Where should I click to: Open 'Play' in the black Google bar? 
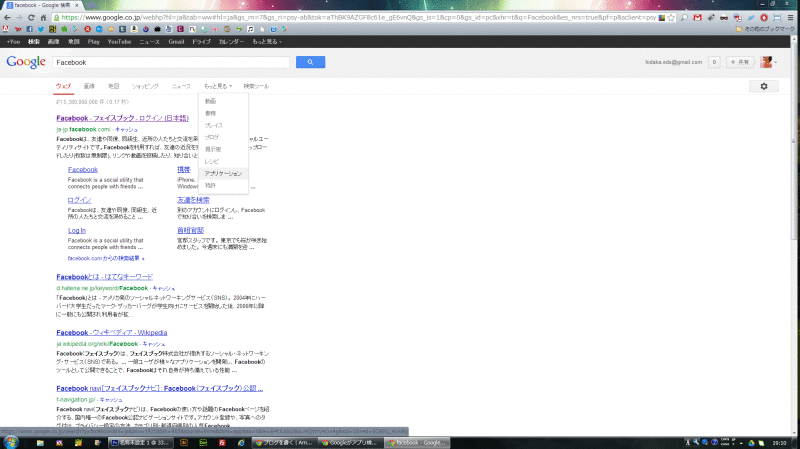point(93,41)
